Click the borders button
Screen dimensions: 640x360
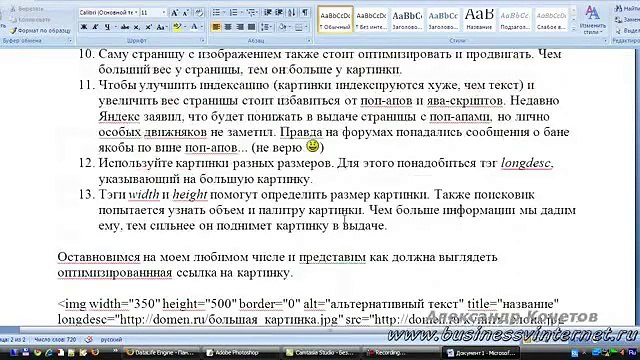coord(299,27)
